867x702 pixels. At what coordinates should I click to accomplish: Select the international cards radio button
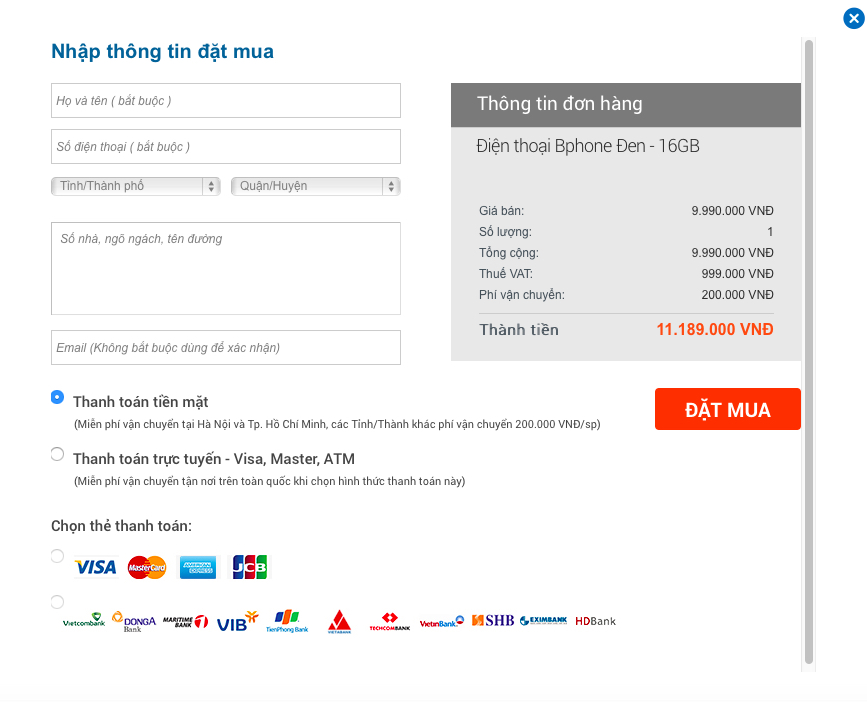[x=58, y=556]
